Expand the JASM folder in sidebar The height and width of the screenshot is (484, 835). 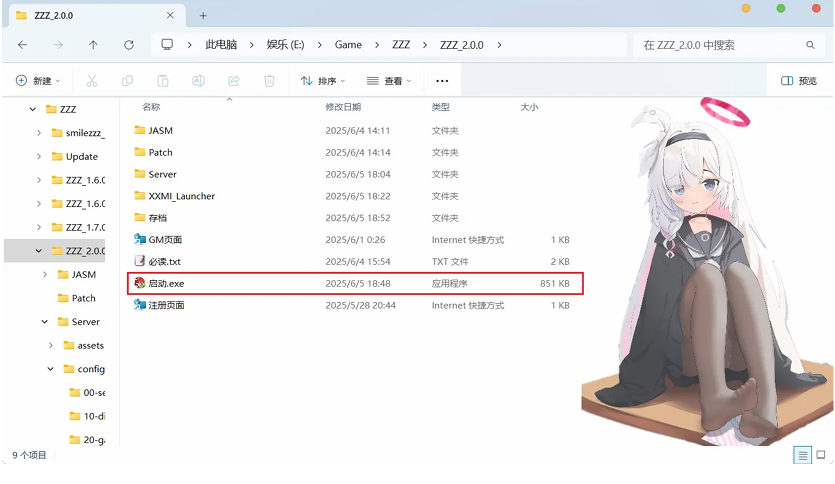[x=46, y=275]
